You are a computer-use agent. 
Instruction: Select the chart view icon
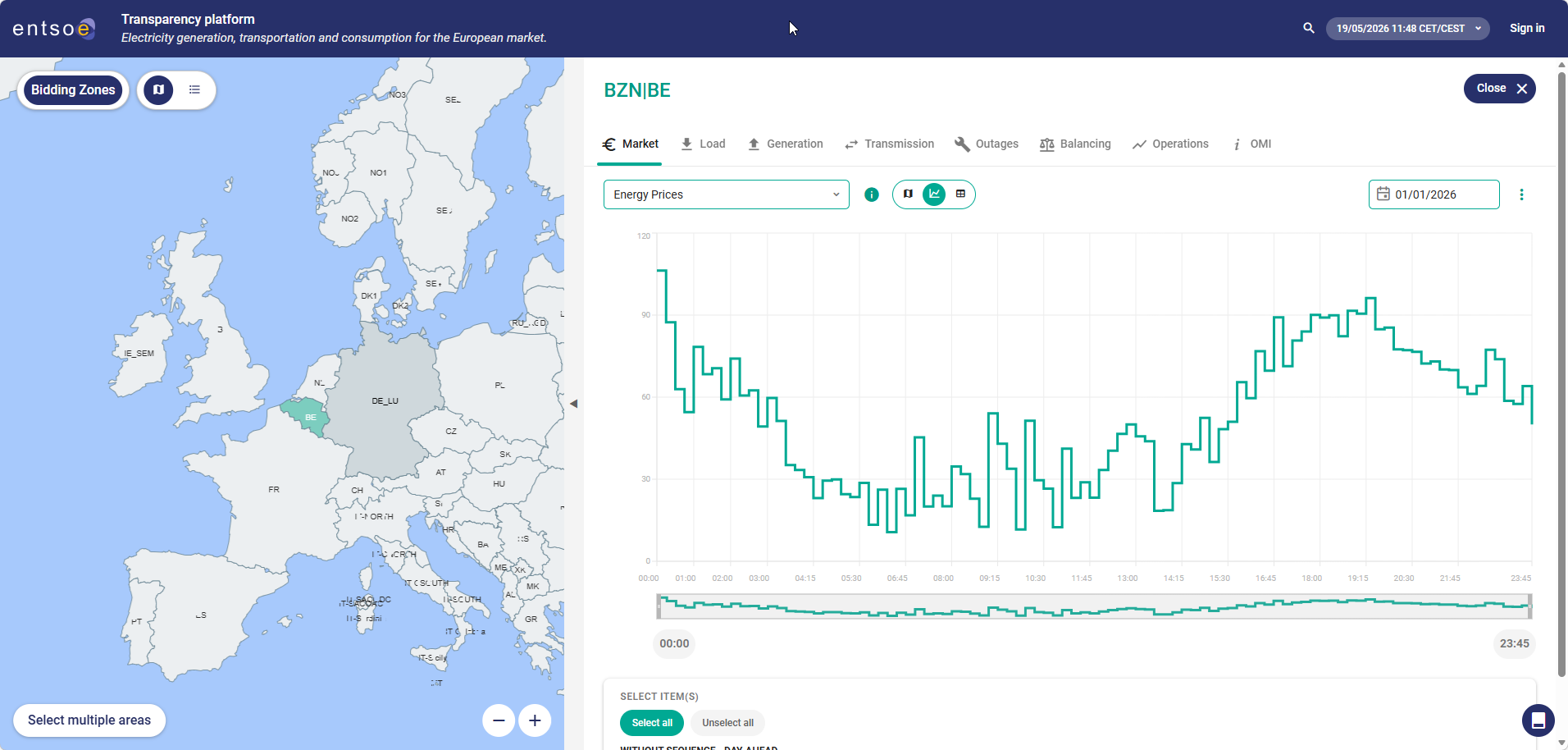coord(934,194)
